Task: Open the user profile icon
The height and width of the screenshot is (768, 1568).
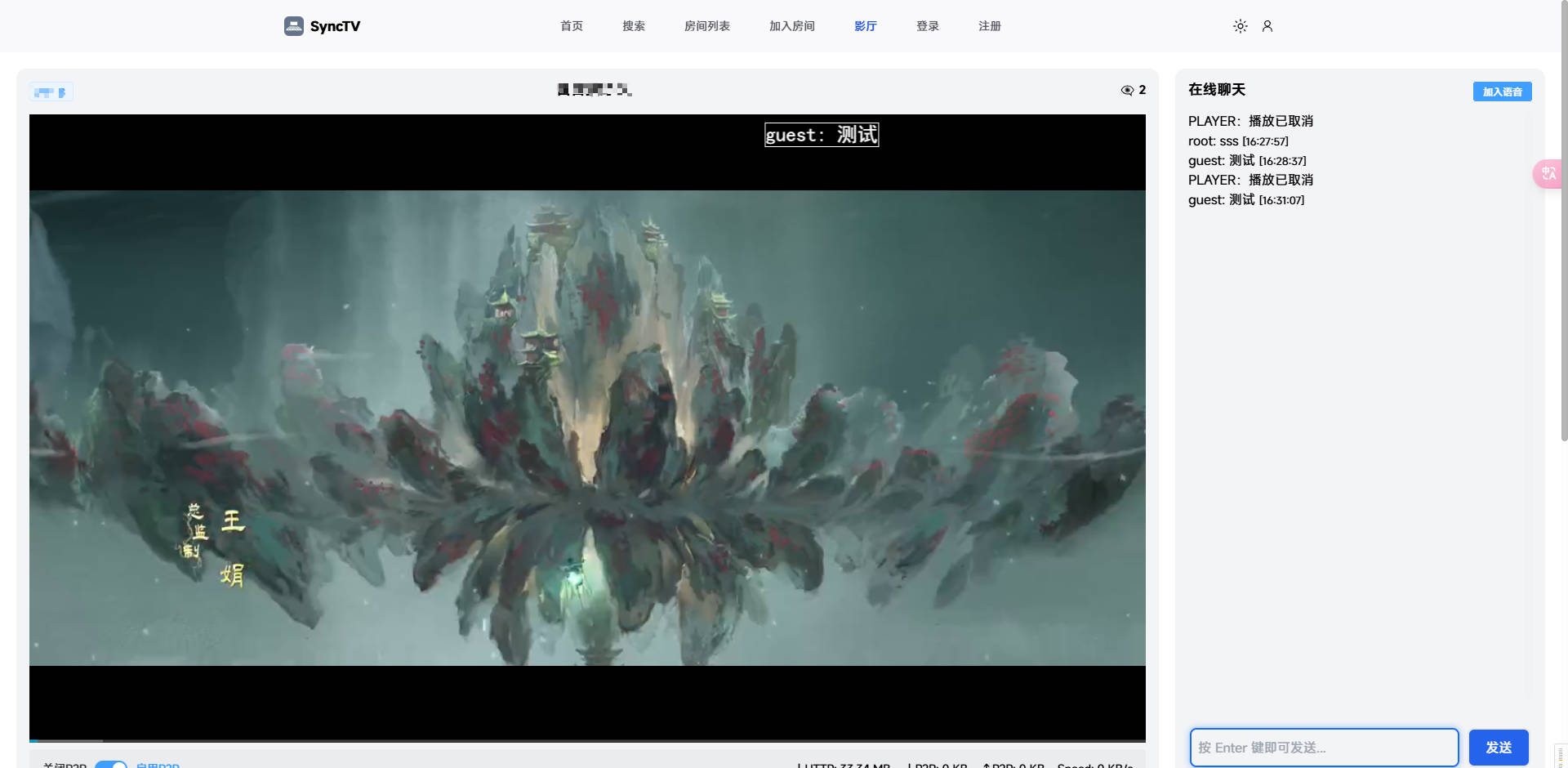Action: (x=1267, y=26)
